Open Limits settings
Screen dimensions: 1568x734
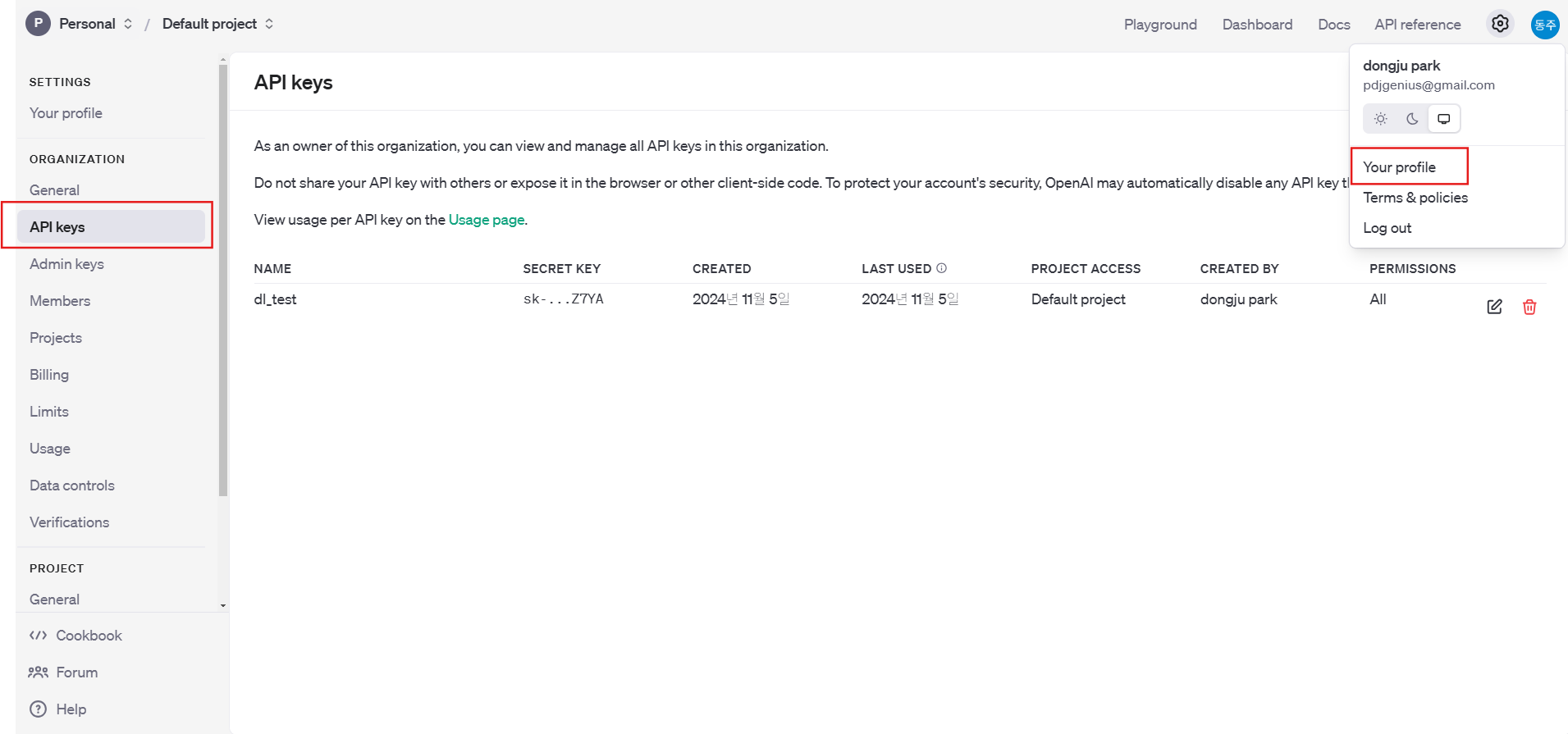coord(49,412)
